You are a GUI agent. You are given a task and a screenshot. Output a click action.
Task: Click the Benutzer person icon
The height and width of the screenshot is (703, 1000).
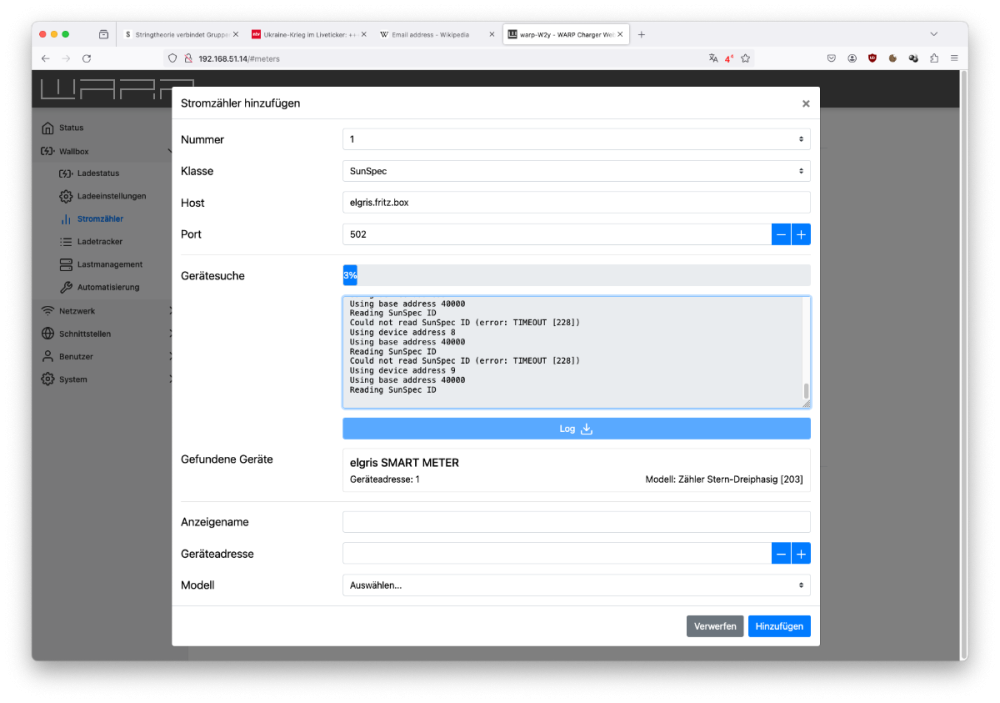[47, 357]
